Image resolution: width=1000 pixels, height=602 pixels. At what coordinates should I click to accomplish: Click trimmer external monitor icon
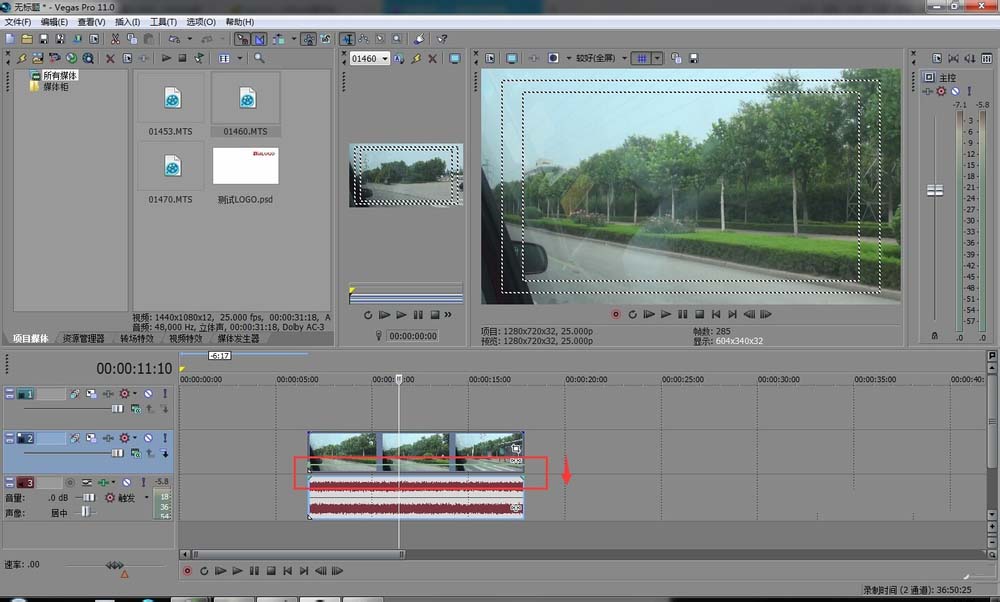(x=455, y=59)
